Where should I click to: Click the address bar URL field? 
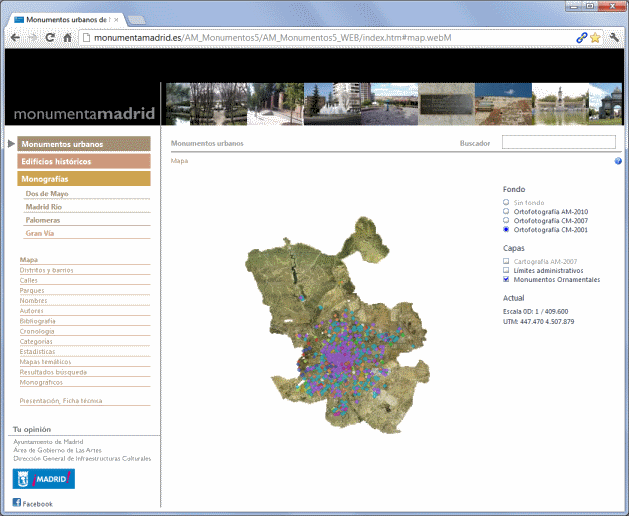[327, 38]
